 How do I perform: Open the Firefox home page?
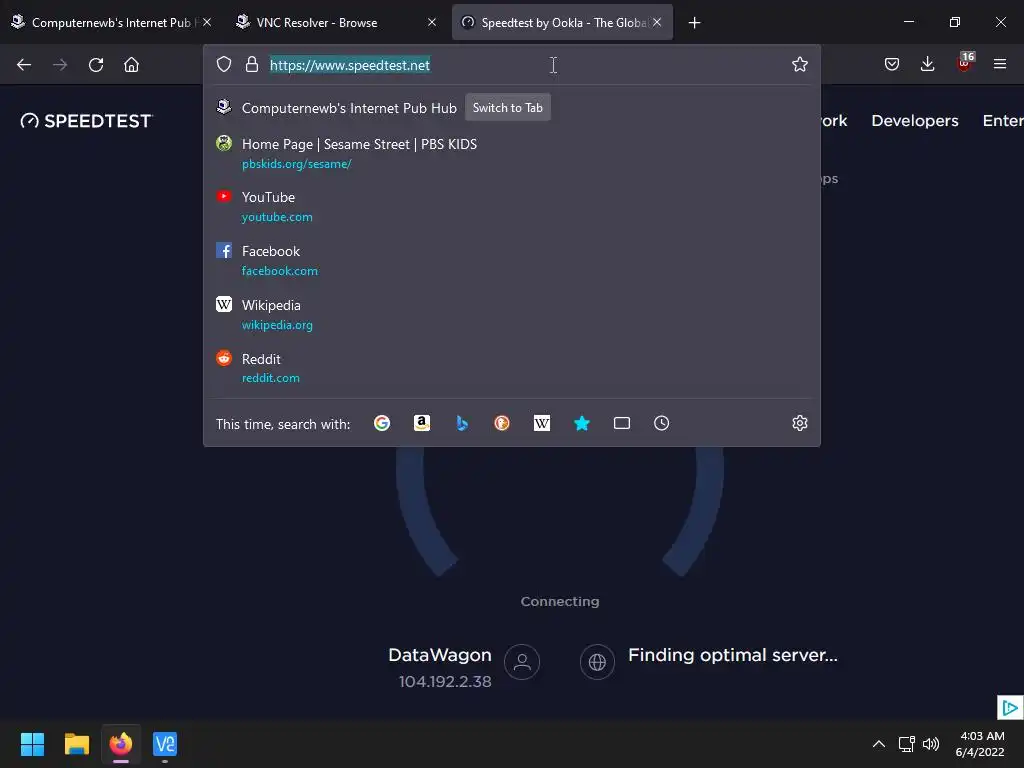coord(131,65)
